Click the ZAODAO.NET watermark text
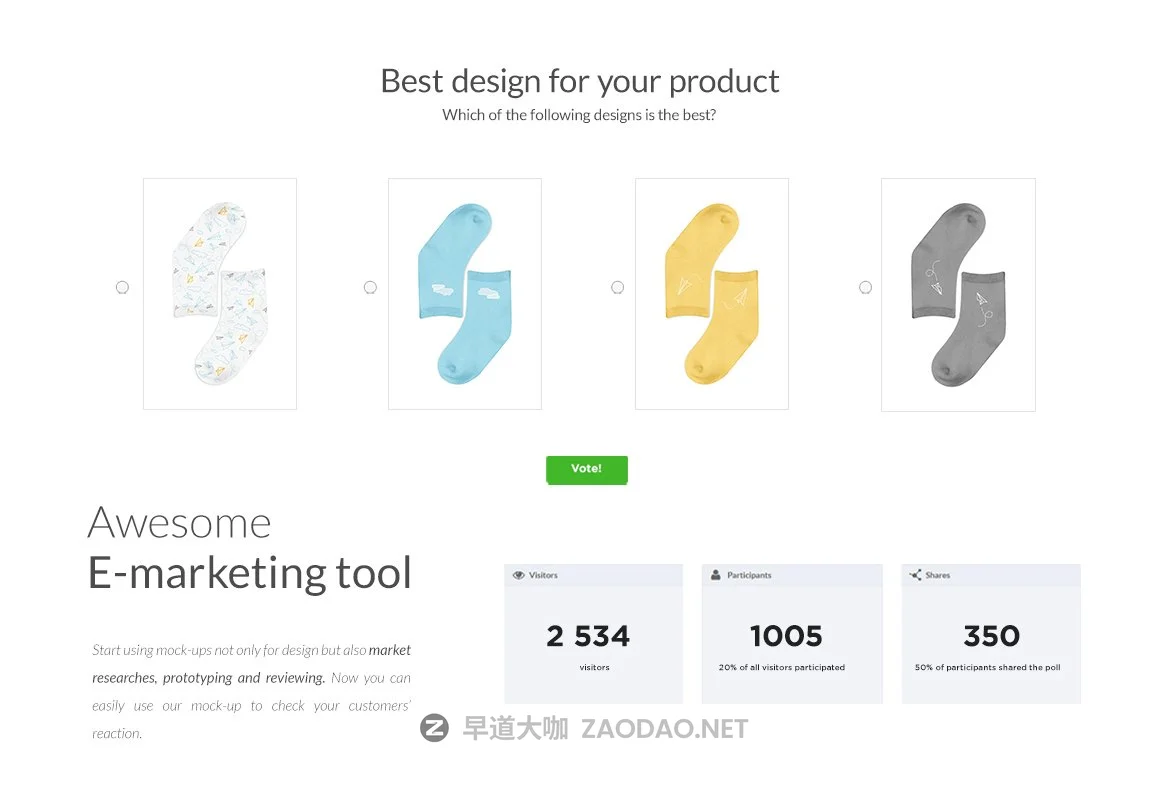This screenshot has width=1160, height=804. pyautogui.click(x=663, y=729)
